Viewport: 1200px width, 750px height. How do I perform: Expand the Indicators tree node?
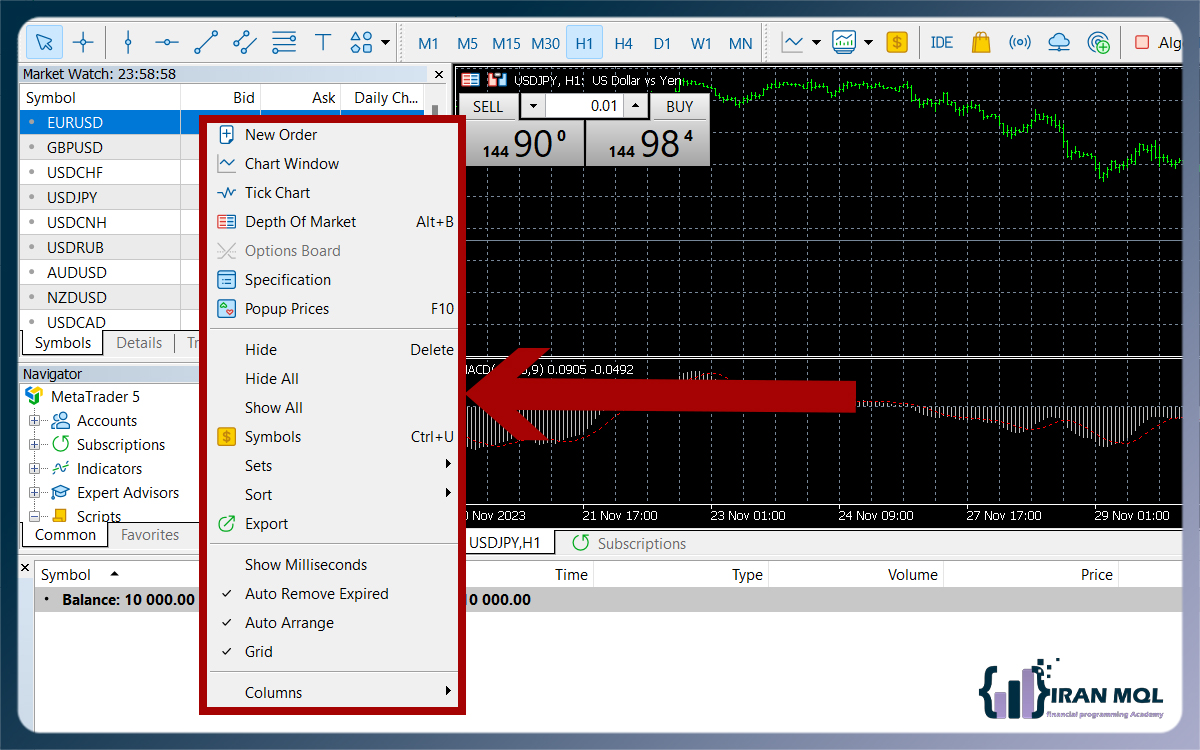coord(35,468)
